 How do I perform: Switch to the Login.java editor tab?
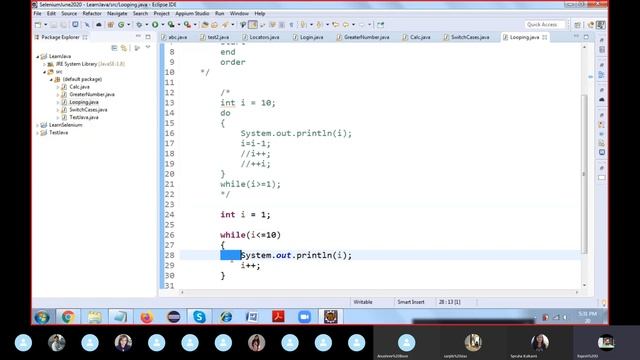coord(311,37)
